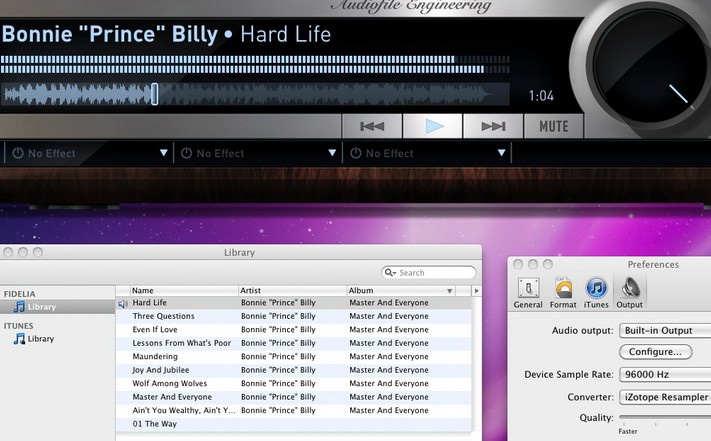711x441 pixels.
Task: Click the Search field in Library window
Action: click(429, 272)
